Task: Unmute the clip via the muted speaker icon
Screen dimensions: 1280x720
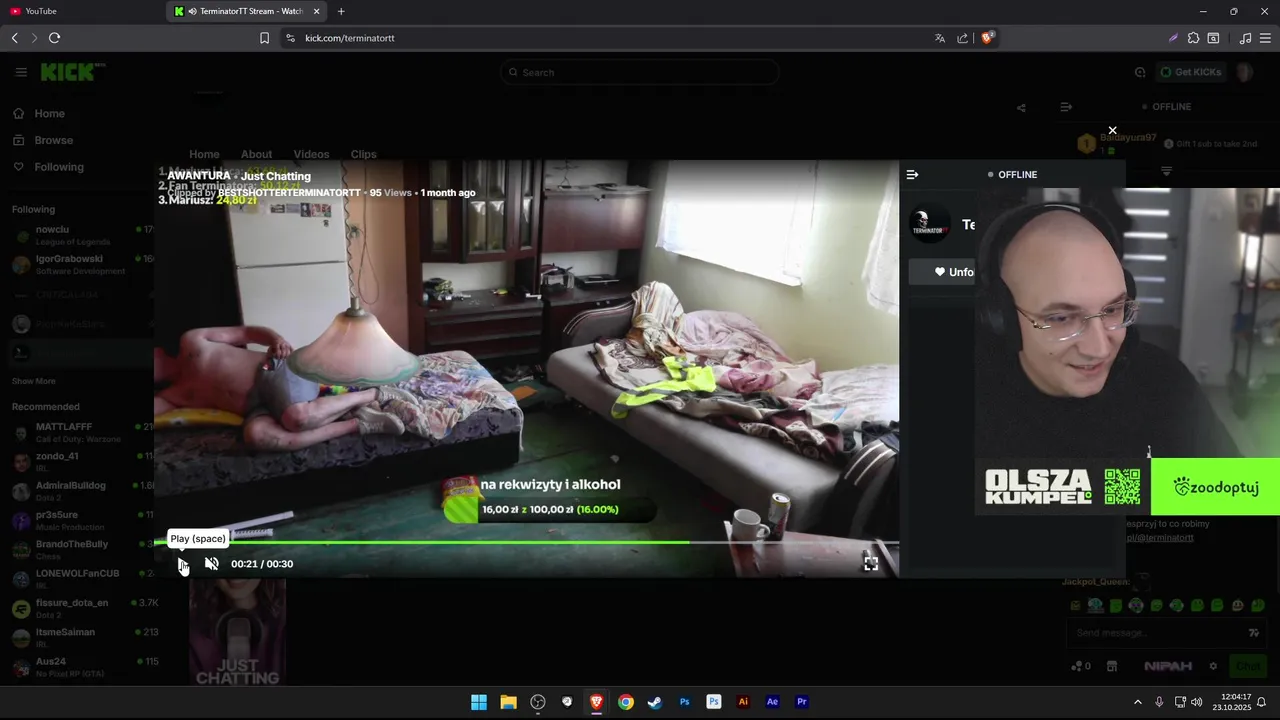Action: point(211,564)
